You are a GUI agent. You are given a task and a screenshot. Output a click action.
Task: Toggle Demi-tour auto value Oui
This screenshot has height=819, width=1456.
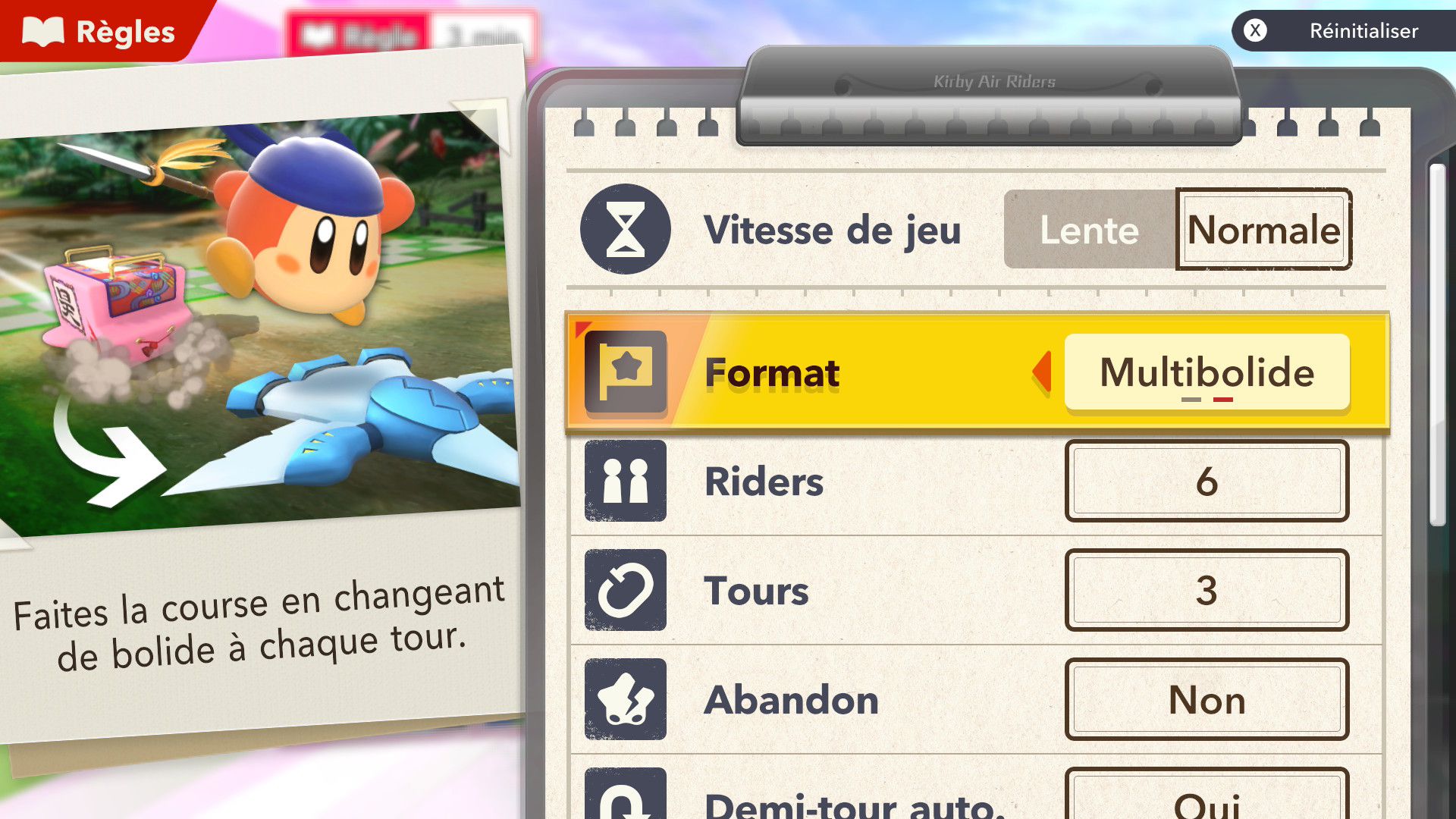[1207, 794]
